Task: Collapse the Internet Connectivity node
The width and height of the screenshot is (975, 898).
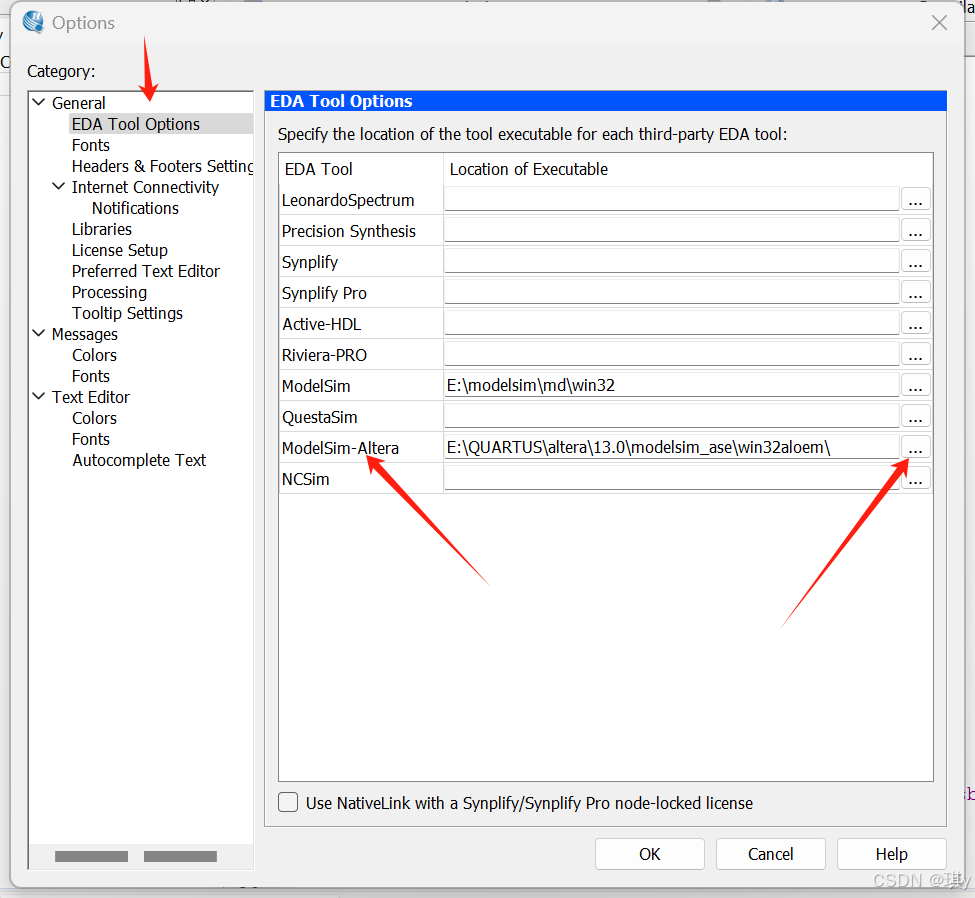Action: click(58, 186)
